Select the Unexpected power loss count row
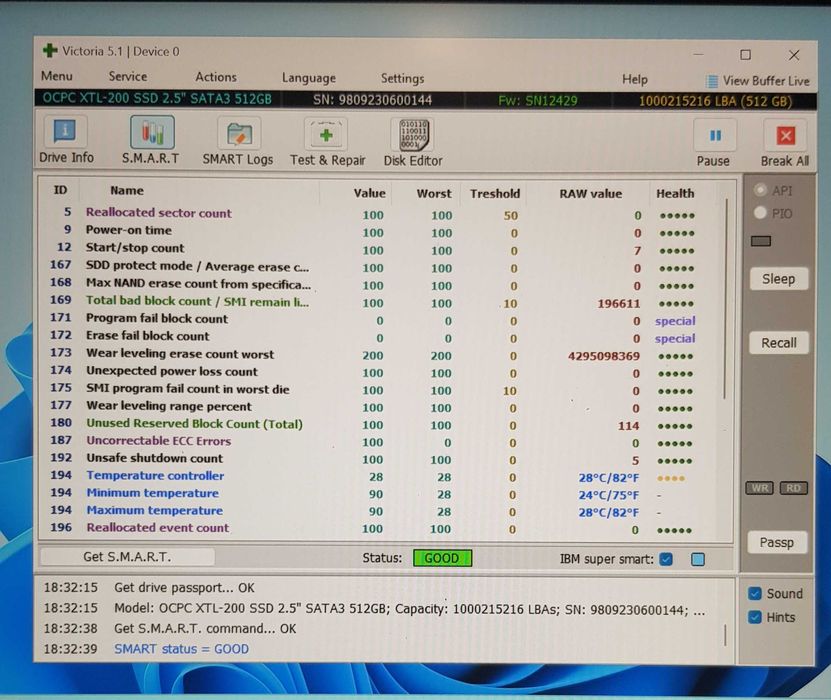831x700 pixels. [x=379, y=372]
